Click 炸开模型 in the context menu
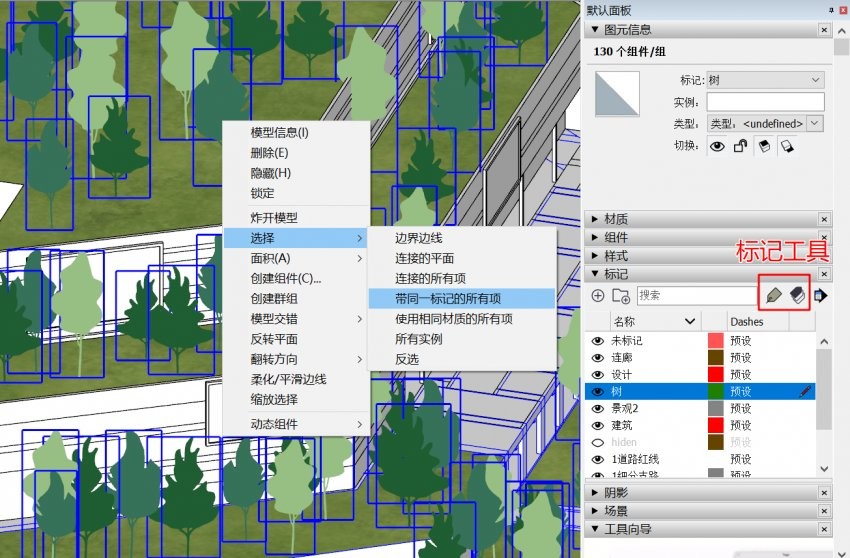 click(274, 217)
